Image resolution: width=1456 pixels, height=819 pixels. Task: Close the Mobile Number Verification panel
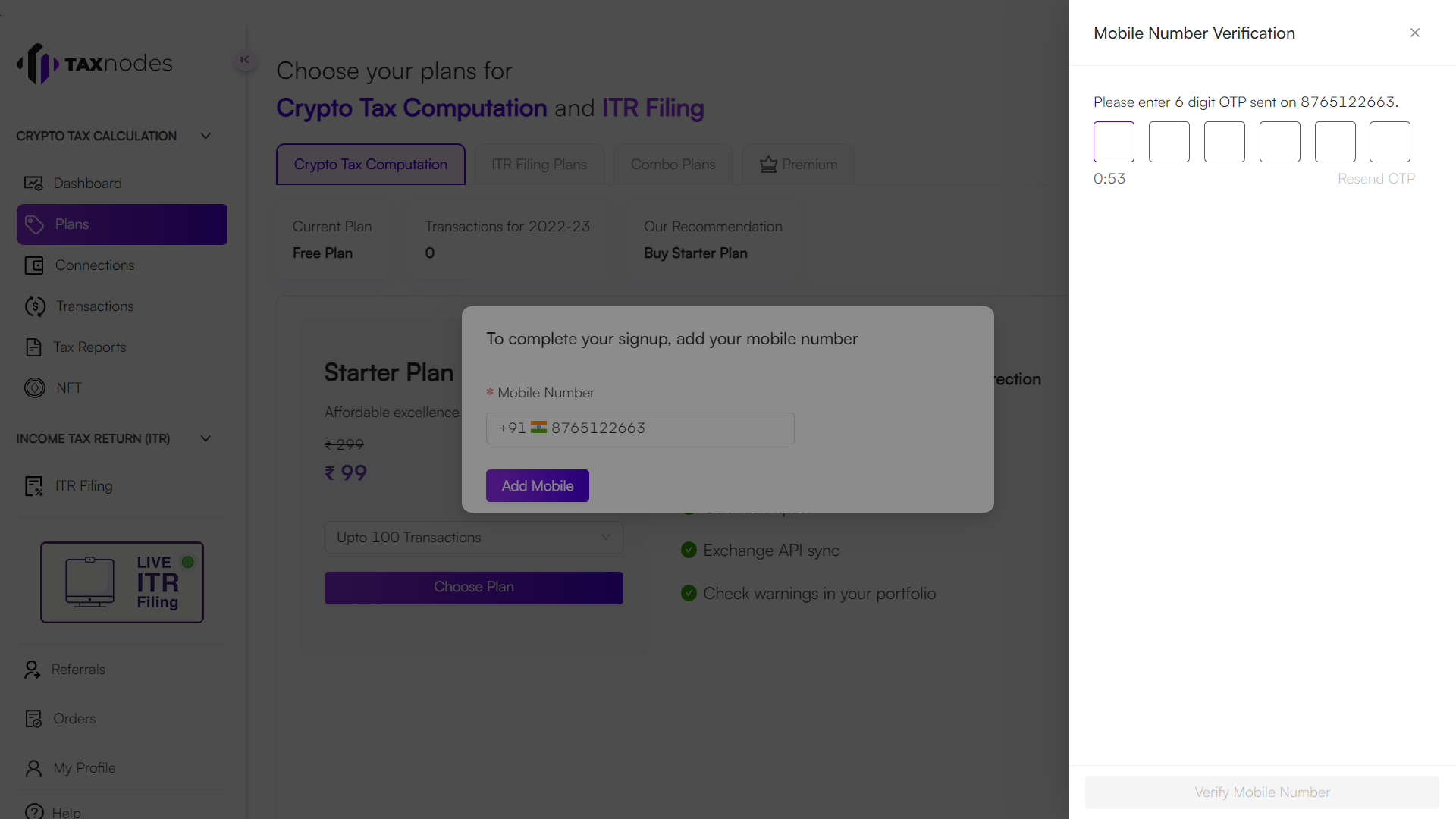tap(1415, 33)
